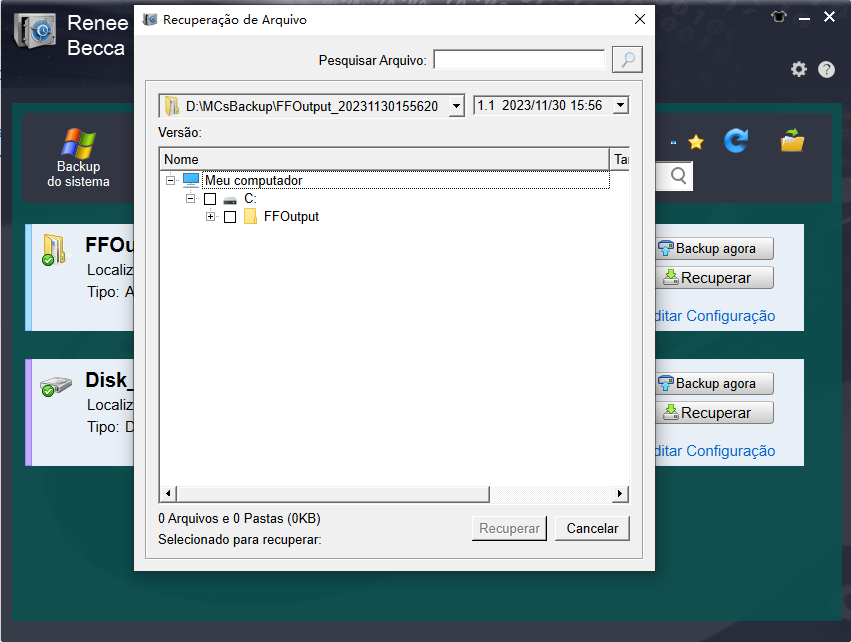The width and height of the screenshot is (851, 642).
Task: Click the yellow star favorites icon
Action: (x=696, y=143)
